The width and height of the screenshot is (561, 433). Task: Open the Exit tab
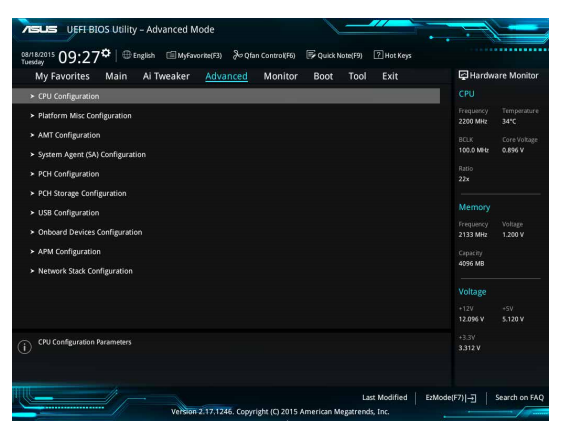390,76
